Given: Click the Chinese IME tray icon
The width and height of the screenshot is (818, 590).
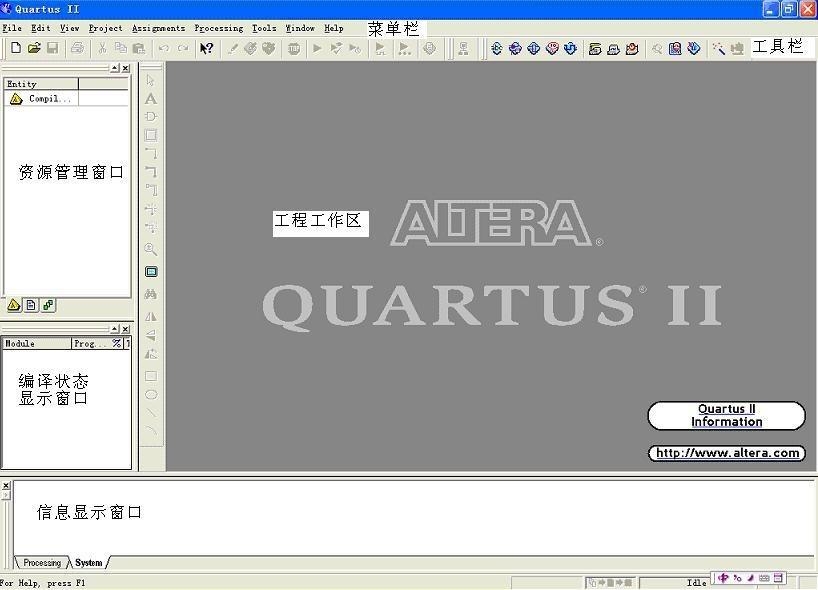Looking at the screenshot, I should pyautogui.click(x=723, y=577).
